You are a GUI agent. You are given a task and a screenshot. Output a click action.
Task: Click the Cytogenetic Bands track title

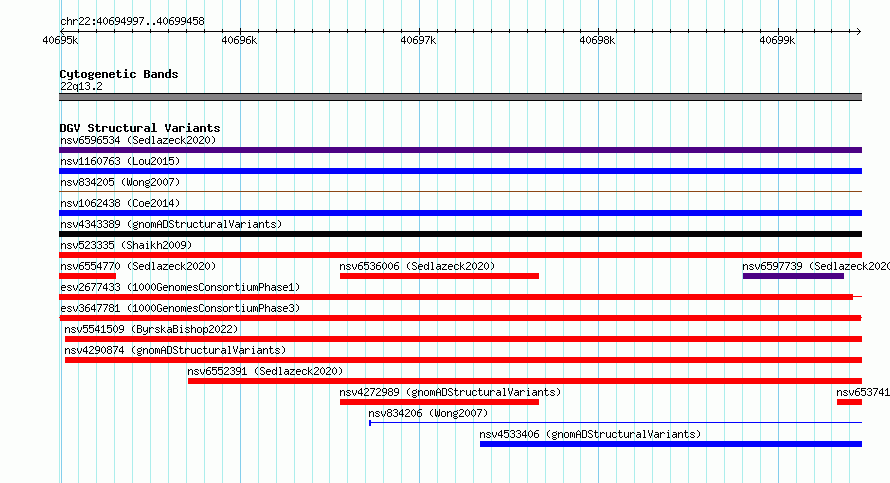point(119,74)
